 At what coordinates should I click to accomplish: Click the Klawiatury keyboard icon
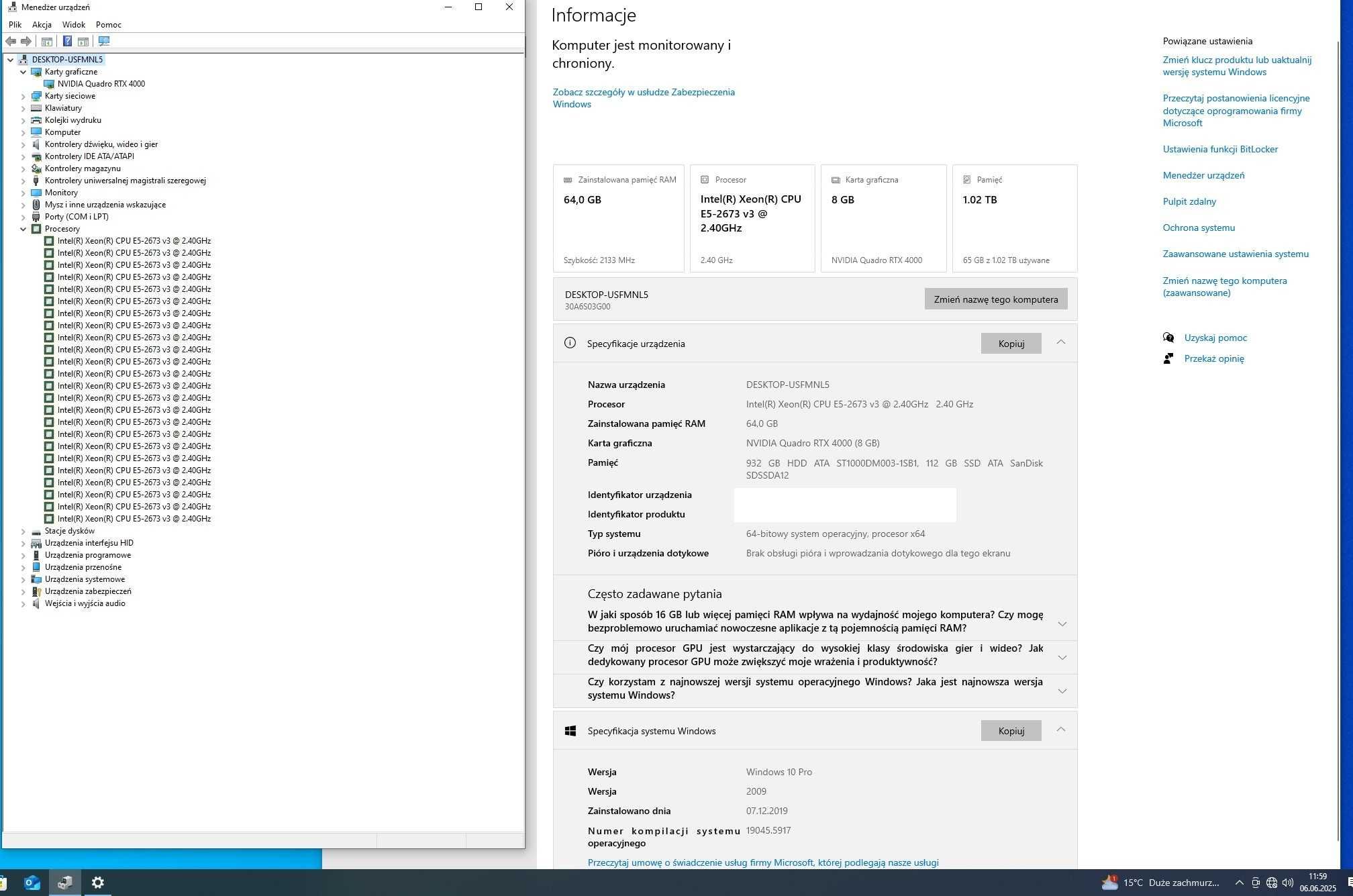[x=36, y=108]
